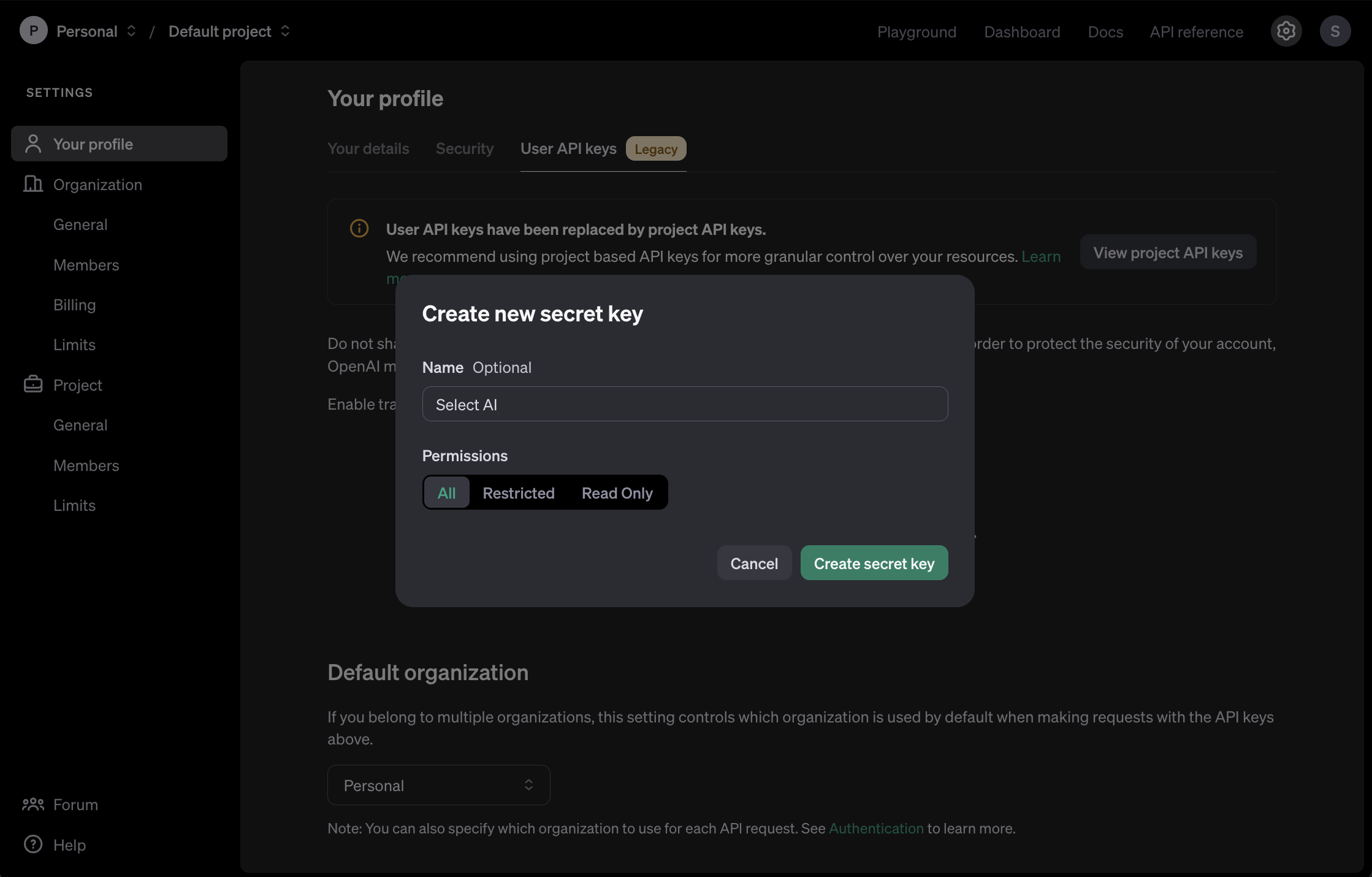Select the Your profile person icon
The image size is (1372, 877).
(32, 143)
